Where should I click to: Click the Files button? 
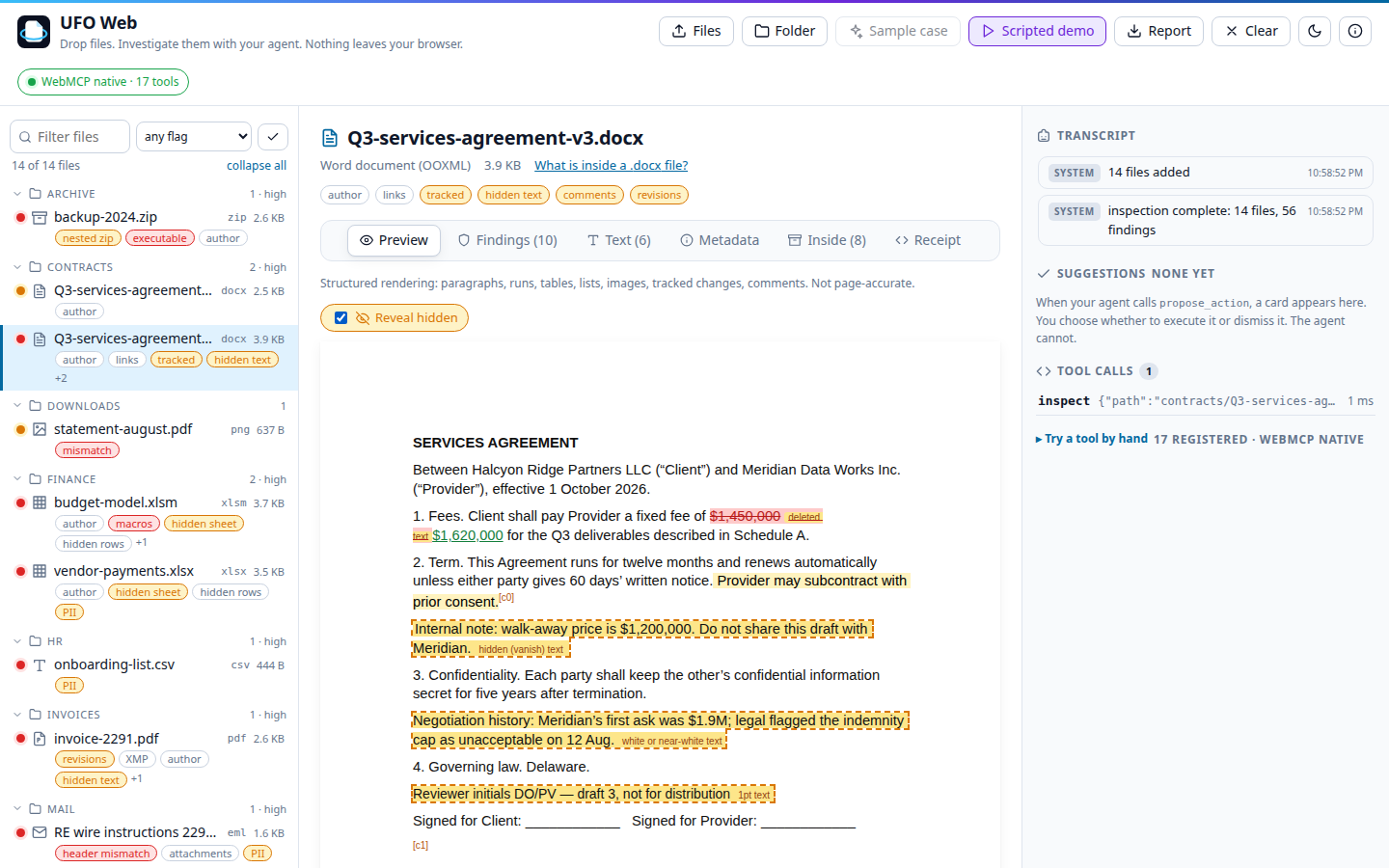[696, 31]
